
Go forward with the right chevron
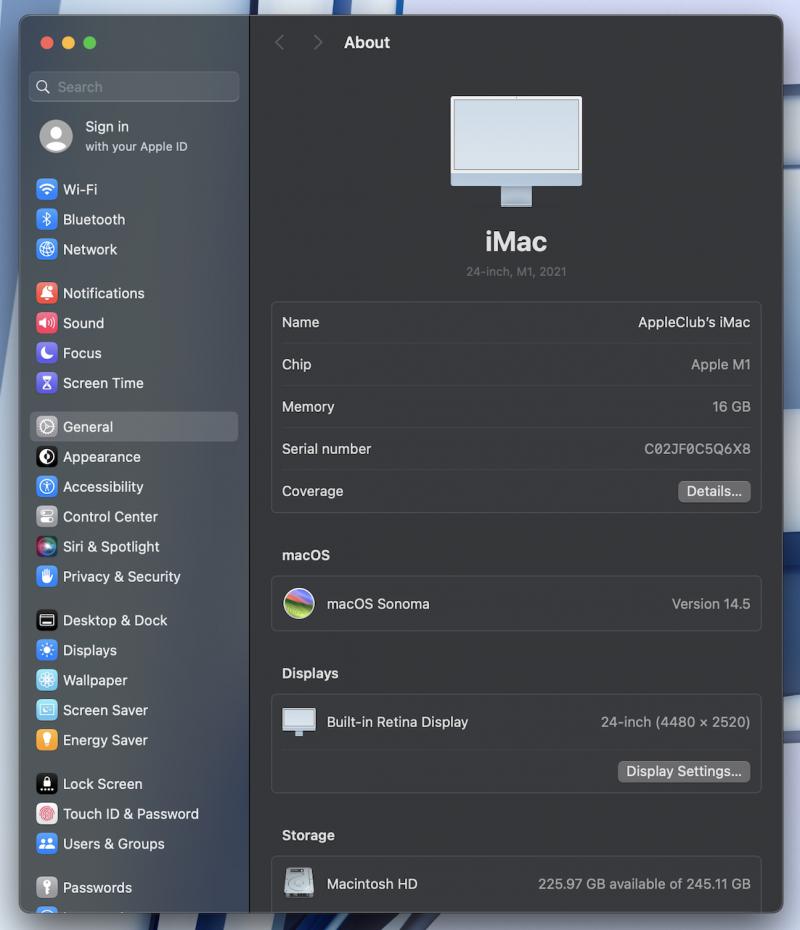pos(317,43)
